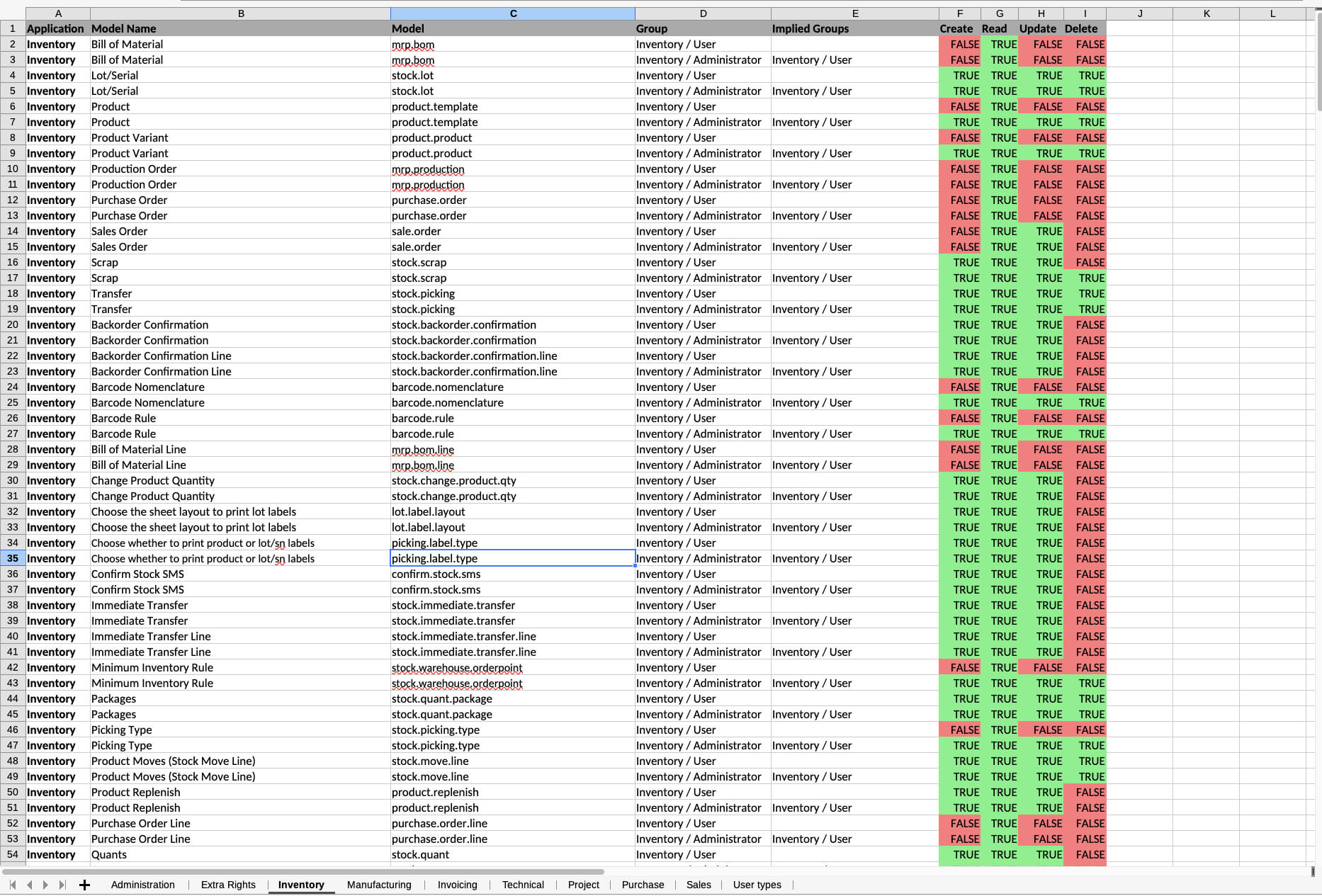Viewport: 1322px width, 896px height.
Task: Add a new sheet with the plus icon
Action: pos(85,885)
